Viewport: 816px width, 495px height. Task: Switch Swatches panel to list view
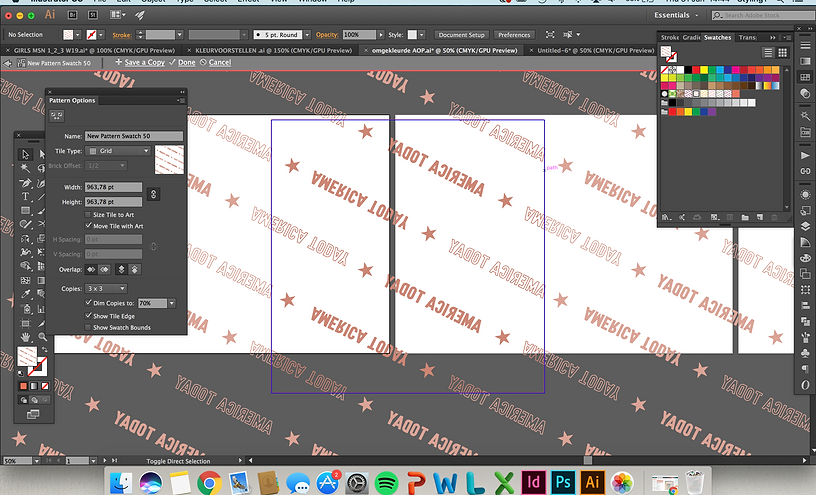(x=769, y=53)
